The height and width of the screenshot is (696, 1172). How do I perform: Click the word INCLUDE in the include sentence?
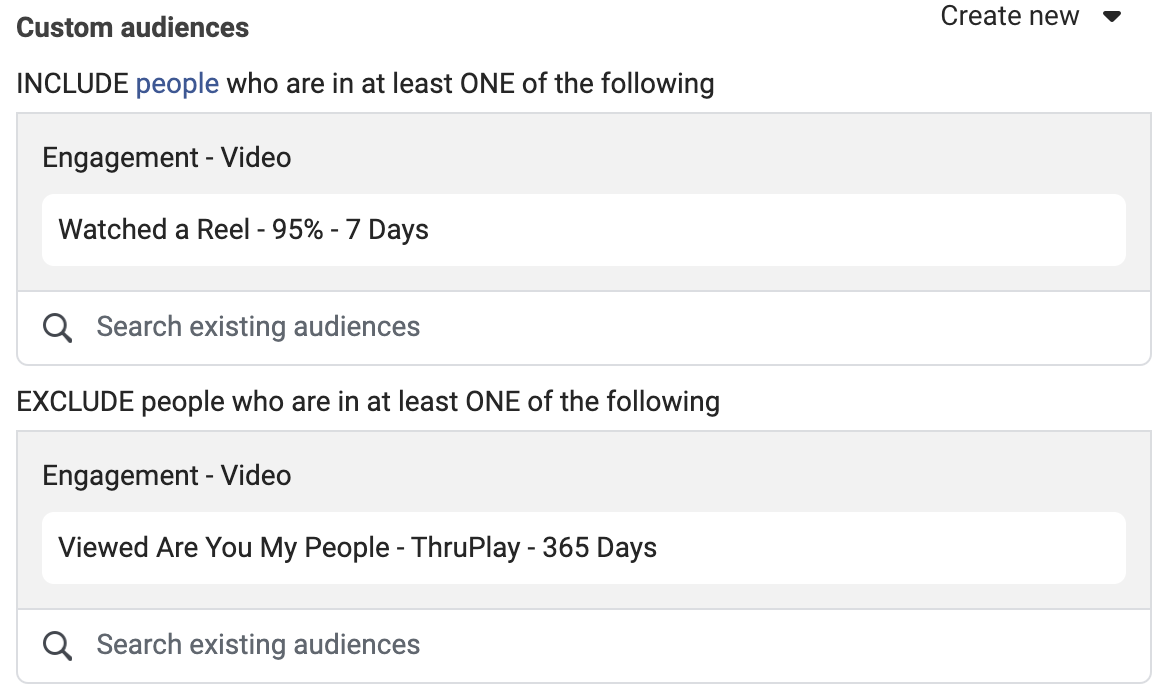(73, 84)
